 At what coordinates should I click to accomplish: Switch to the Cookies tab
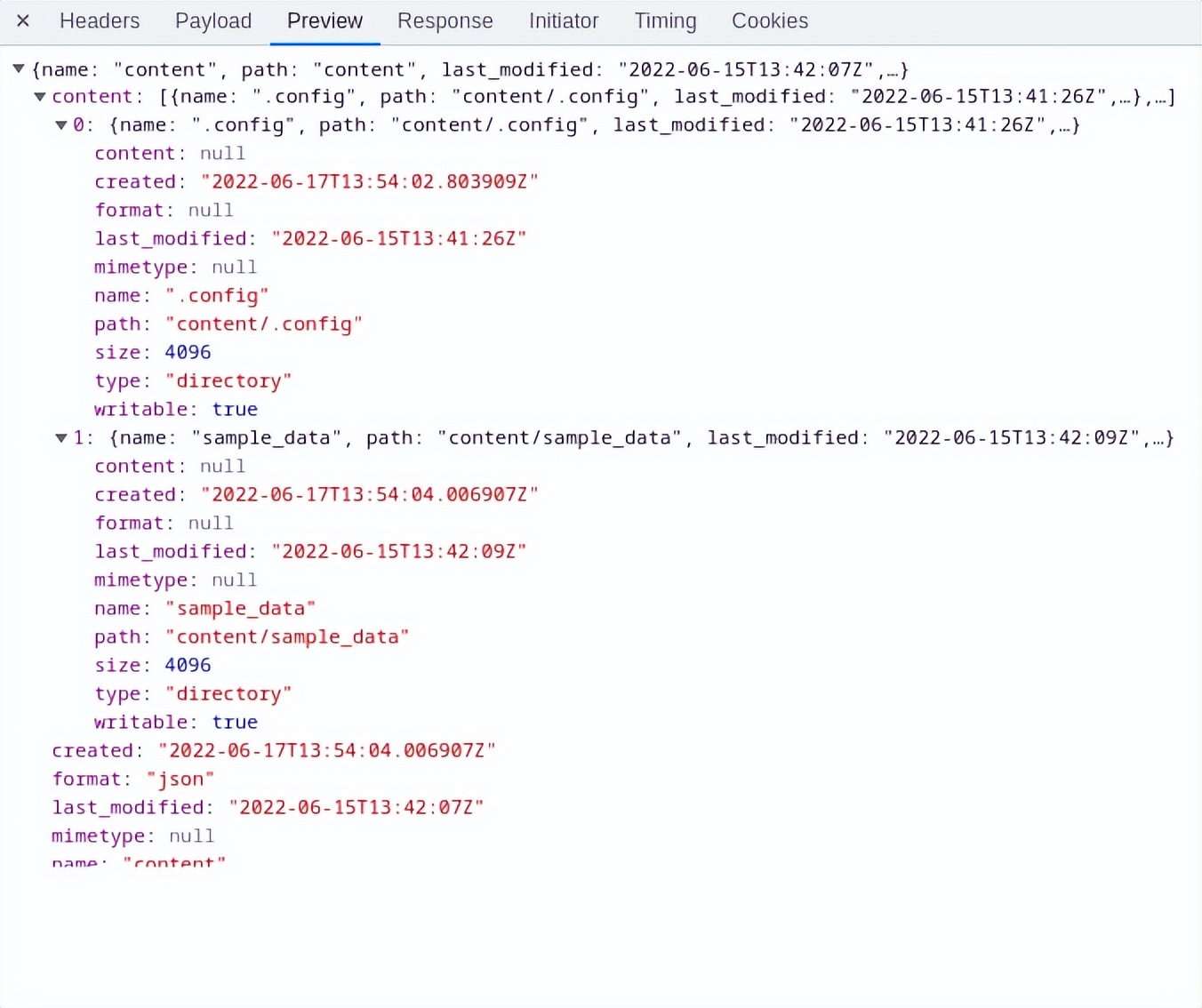tap(770, 20)
